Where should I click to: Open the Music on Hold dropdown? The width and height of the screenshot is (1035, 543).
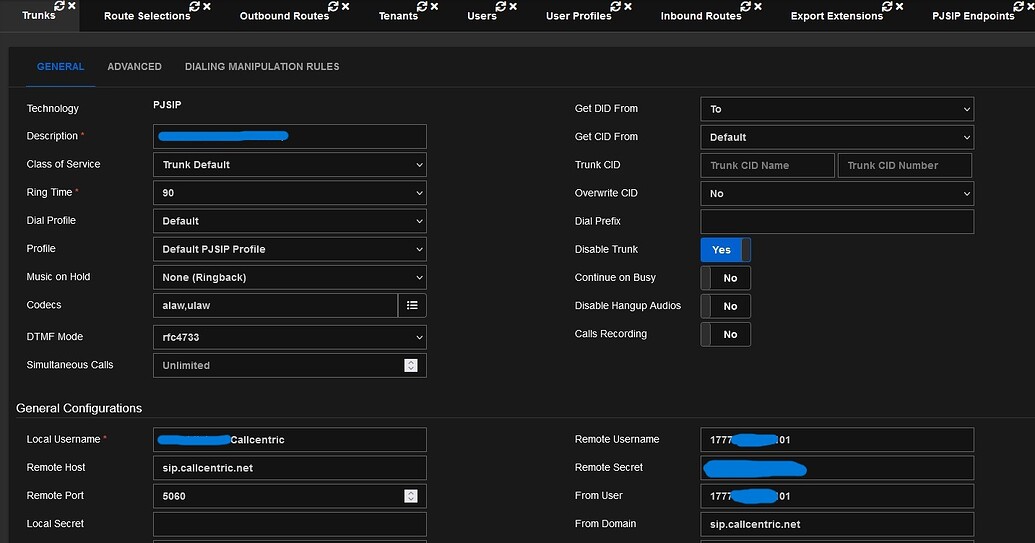click(x=290, y=278)
